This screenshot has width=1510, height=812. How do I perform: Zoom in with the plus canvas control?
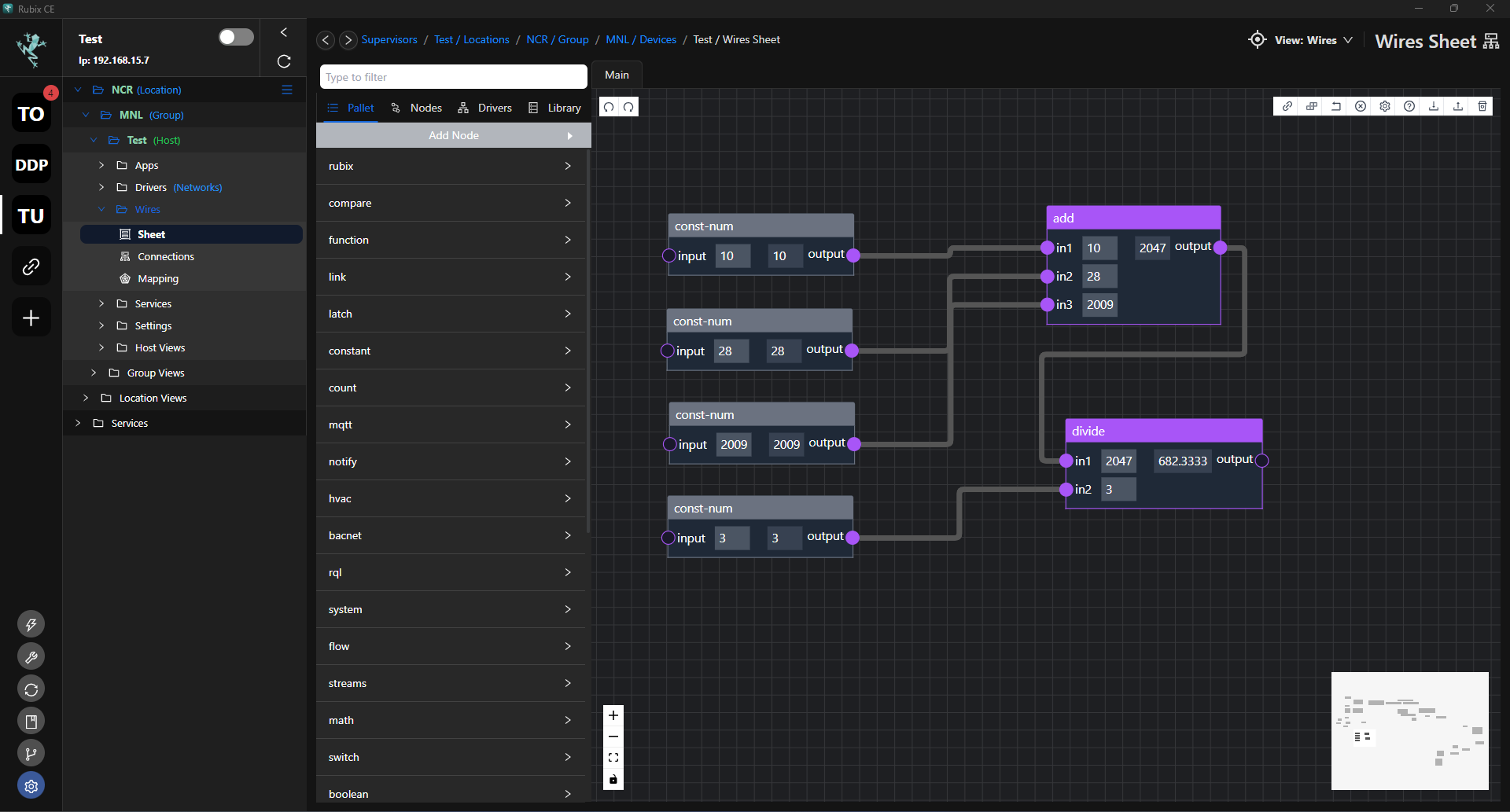point(613,715)
